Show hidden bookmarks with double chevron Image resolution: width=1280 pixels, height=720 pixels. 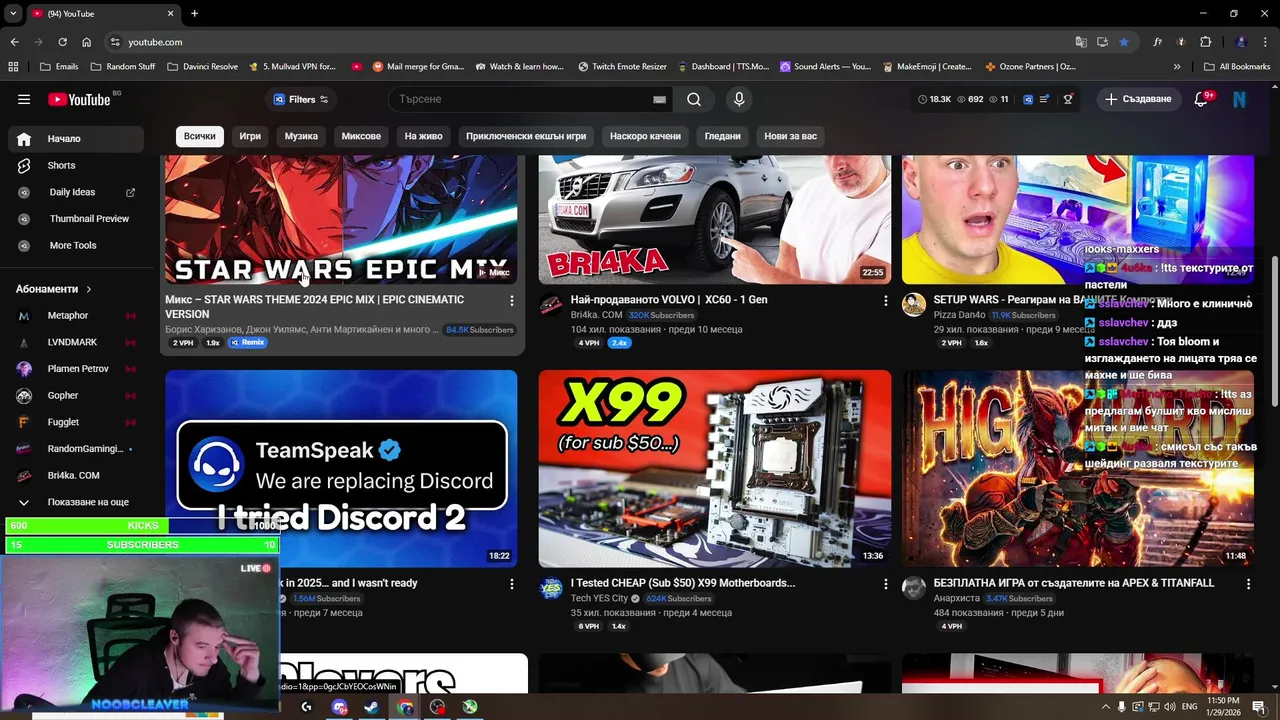click(1177, 67)
